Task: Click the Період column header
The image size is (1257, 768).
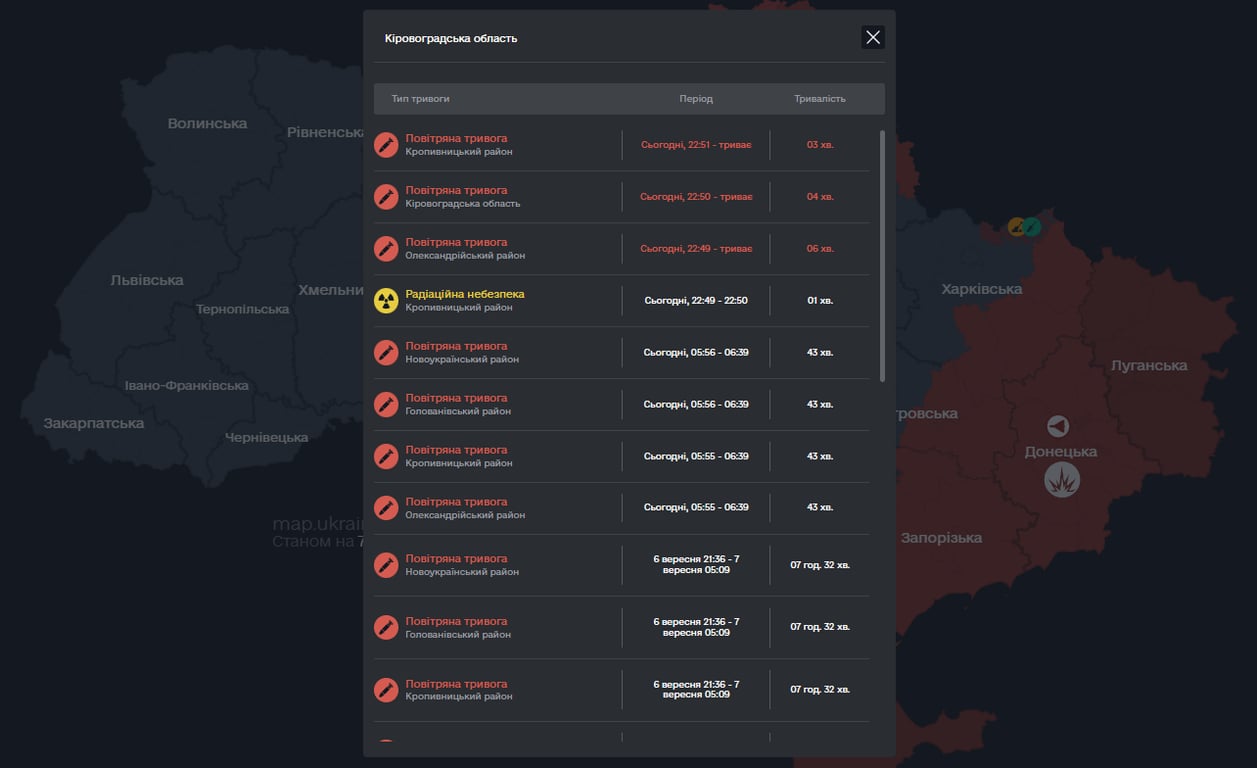Action: 696,99
